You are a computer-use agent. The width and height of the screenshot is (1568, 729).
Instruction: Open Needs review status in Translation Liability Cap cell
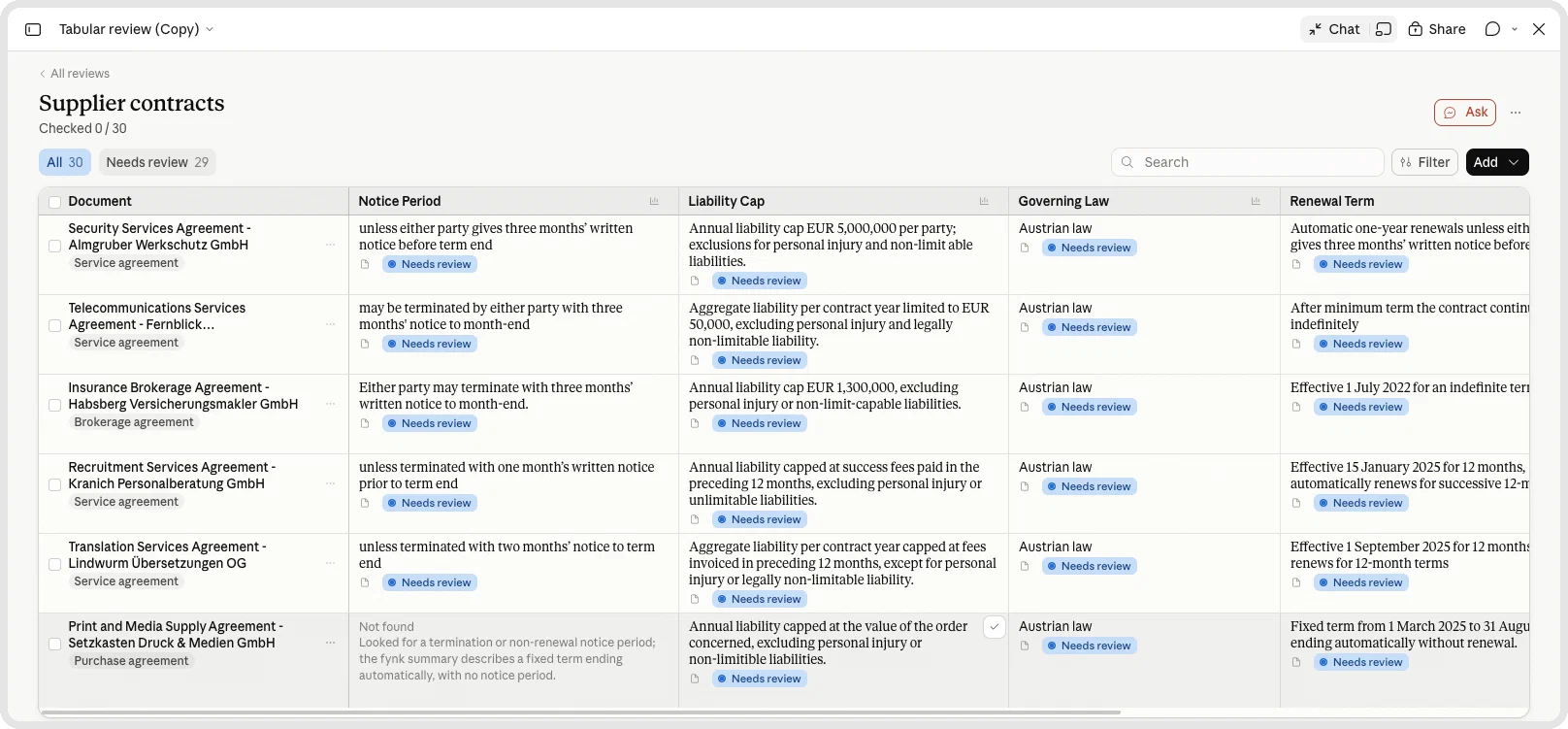(759, 599)
